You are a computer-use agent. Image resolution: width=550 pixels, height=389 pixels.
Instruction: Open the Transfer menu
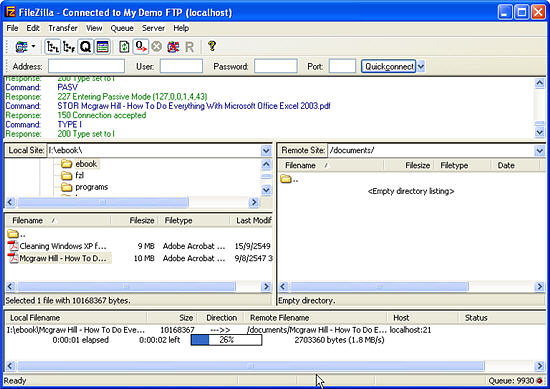63,28
